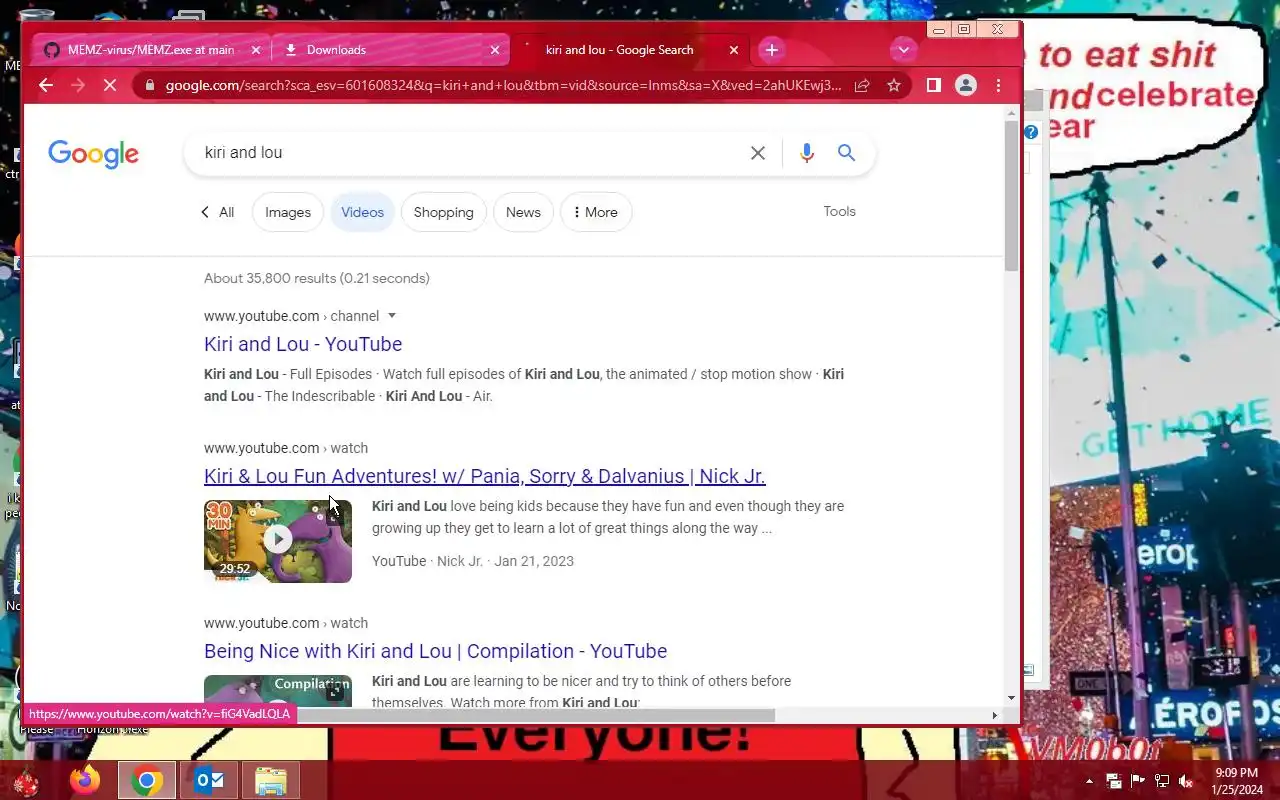View site information lock icon
Screen dimensions: 1280x800
[149, 86]
